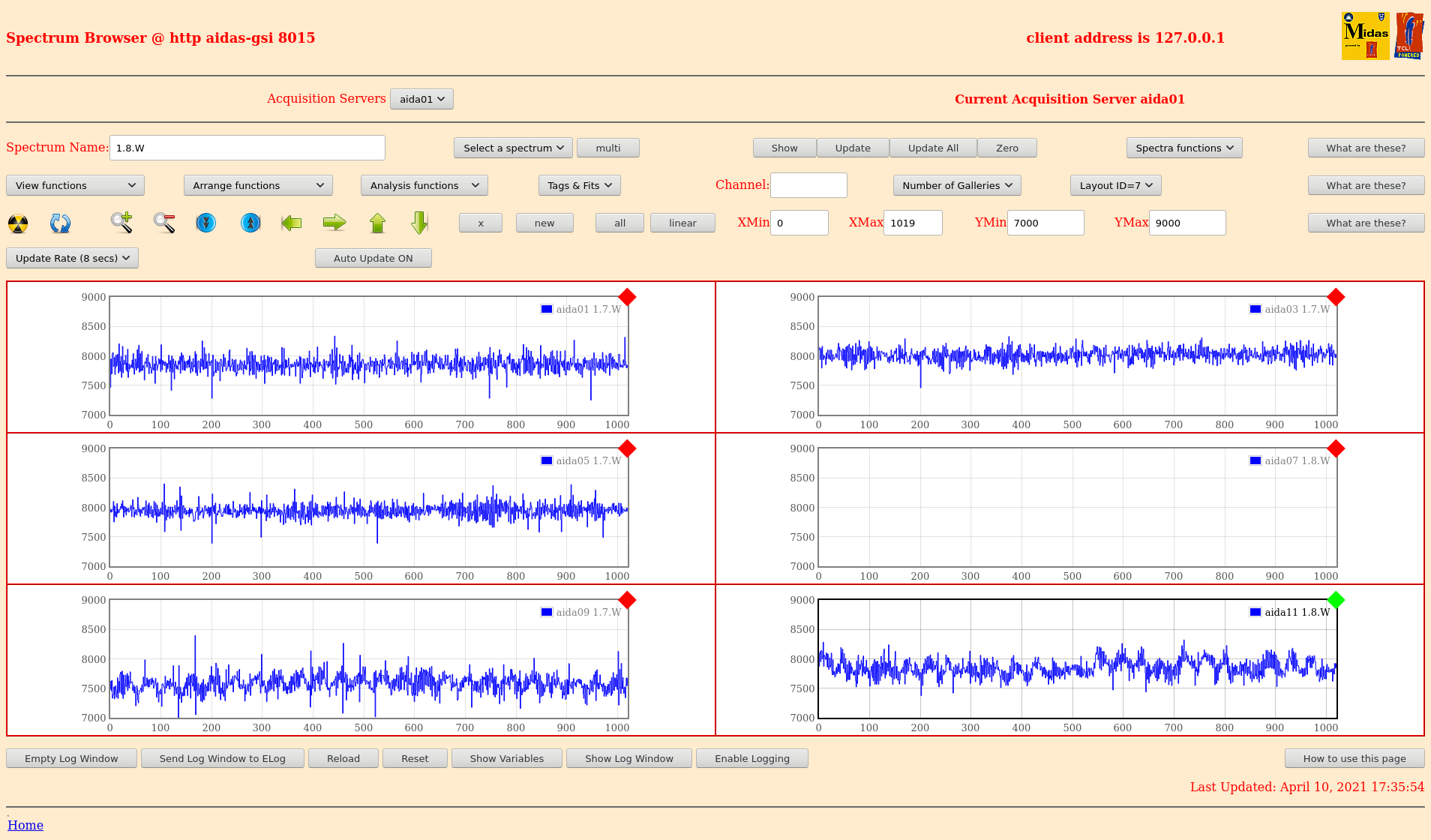The width and height of the screenshot is (1431, 840).
Task: Click red diamond marker on aida07 plot
Action: click(1336, 448)
